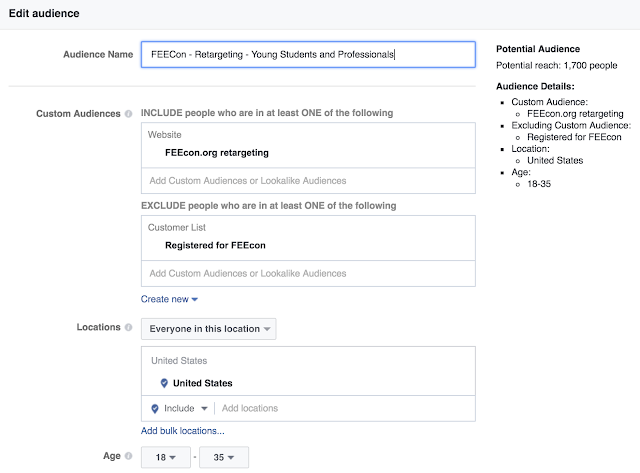
Task: Click the Add bulk locations link
Action: click(182, 431)
